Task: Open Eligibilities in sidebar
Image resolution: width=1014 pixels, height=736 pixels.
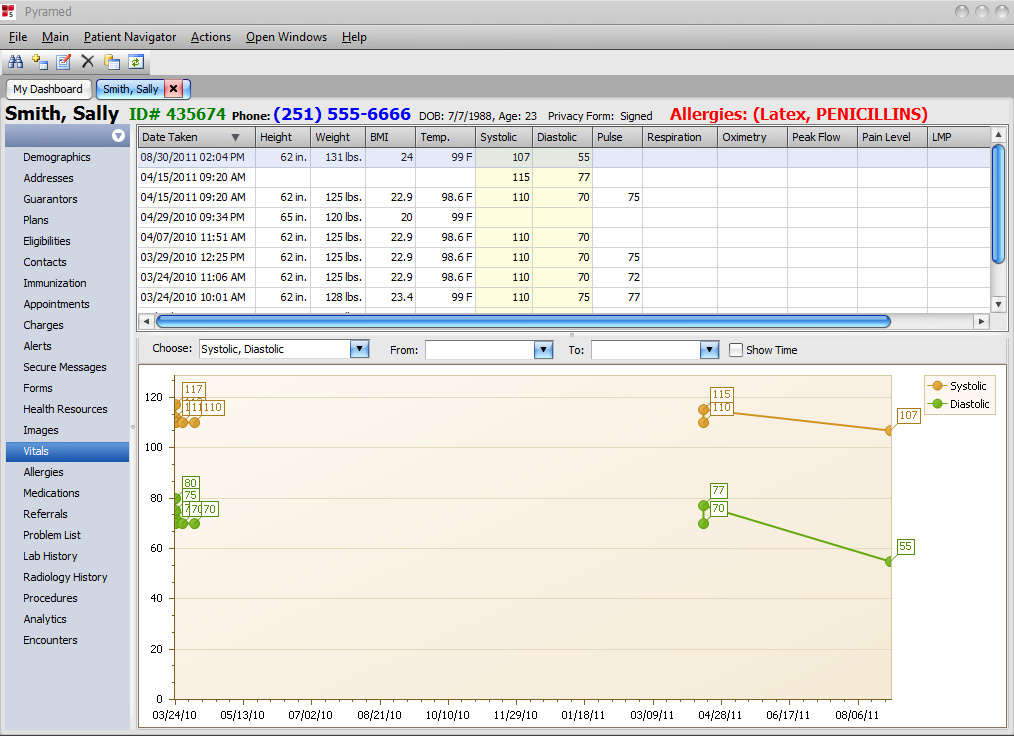Action: pyautogui.click(x=47, y=241)
